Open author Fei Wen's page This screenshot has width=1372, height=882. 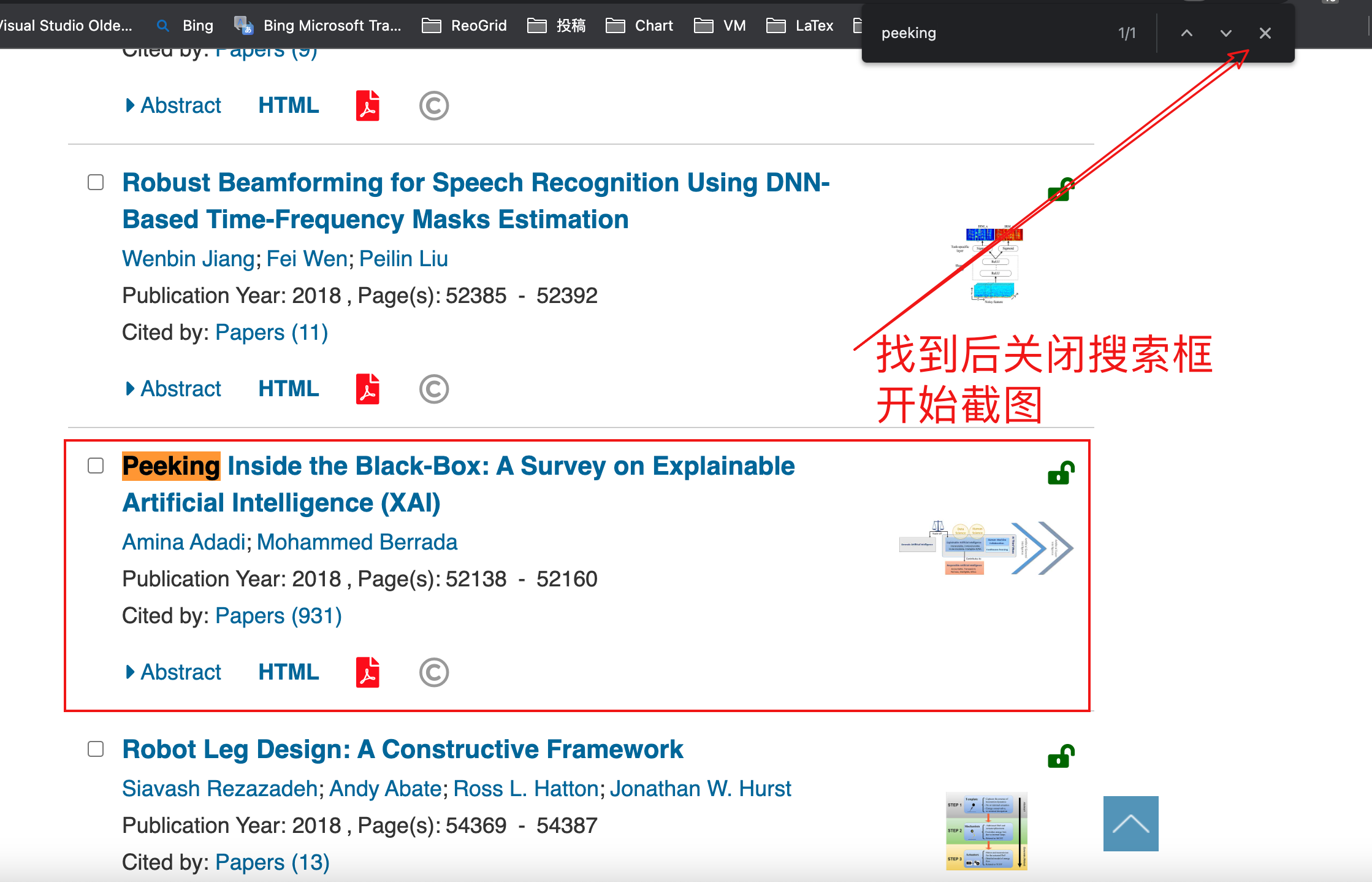tap(307, 259)
